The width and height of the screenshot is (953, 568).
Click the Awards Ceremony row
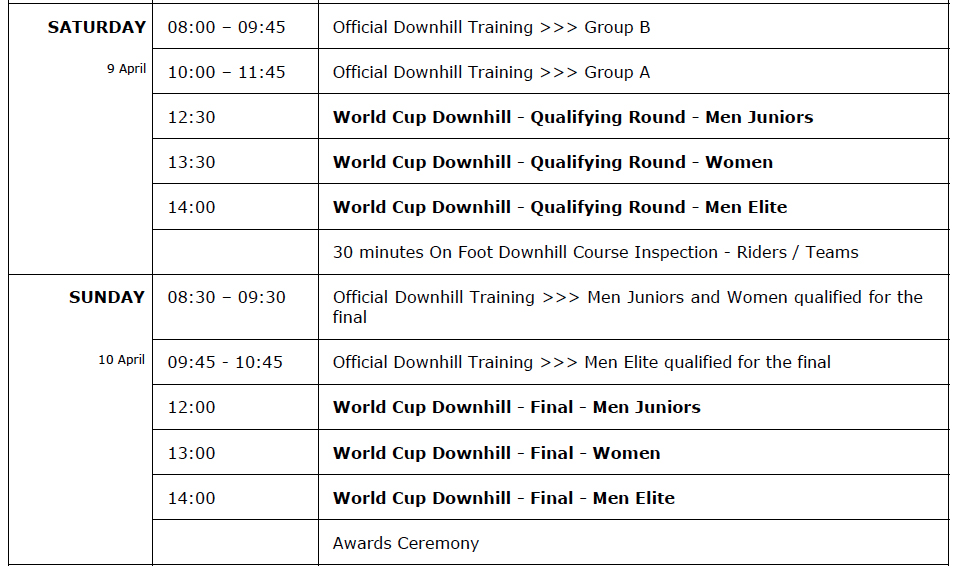(x=405, y=544)
